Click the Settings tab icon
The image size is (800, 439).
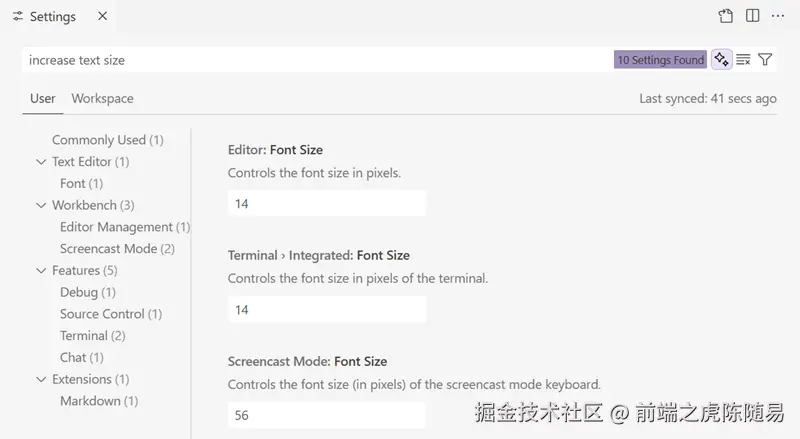click(18, 17)
